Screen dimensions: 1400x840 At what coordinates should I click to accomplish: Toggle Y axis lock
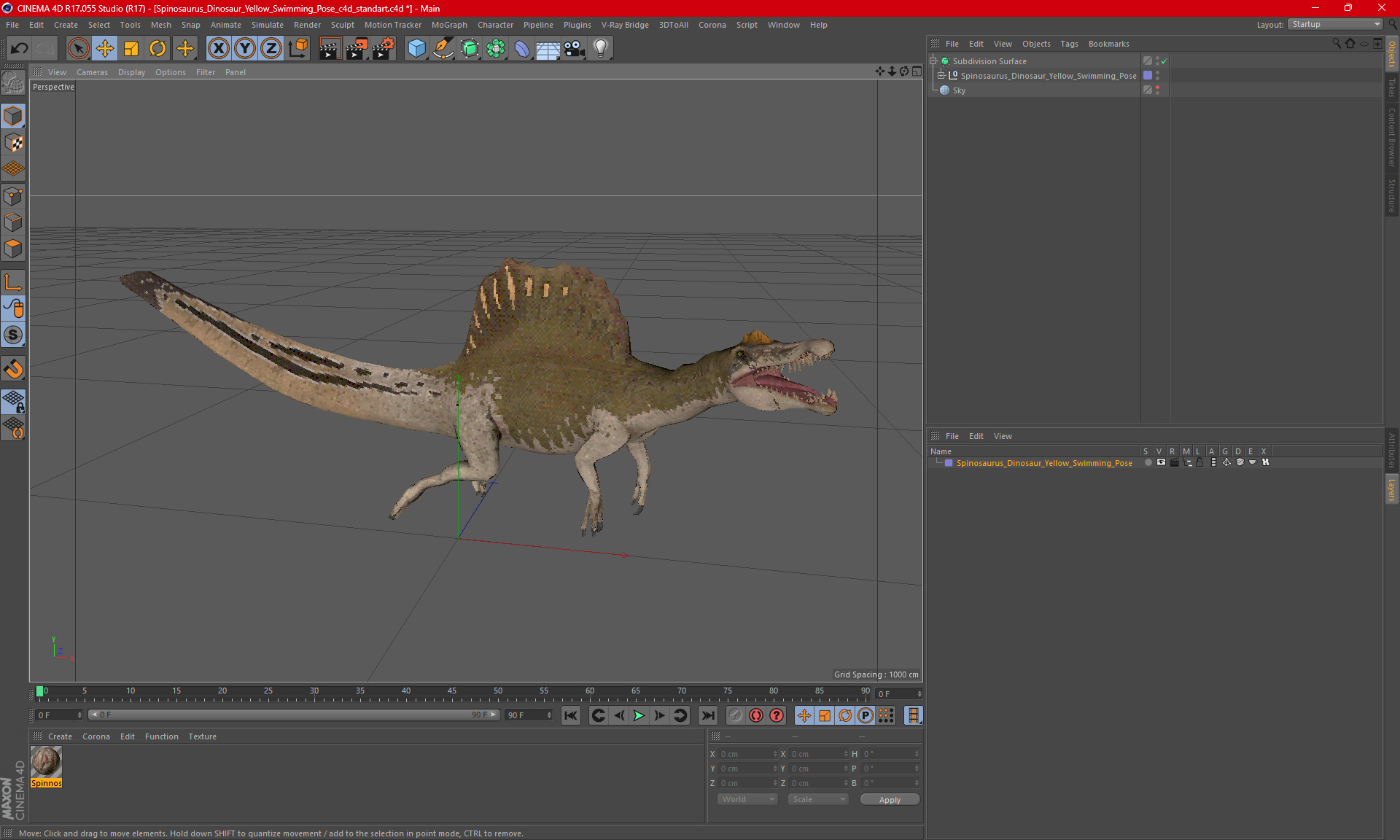tap(245, 48)
